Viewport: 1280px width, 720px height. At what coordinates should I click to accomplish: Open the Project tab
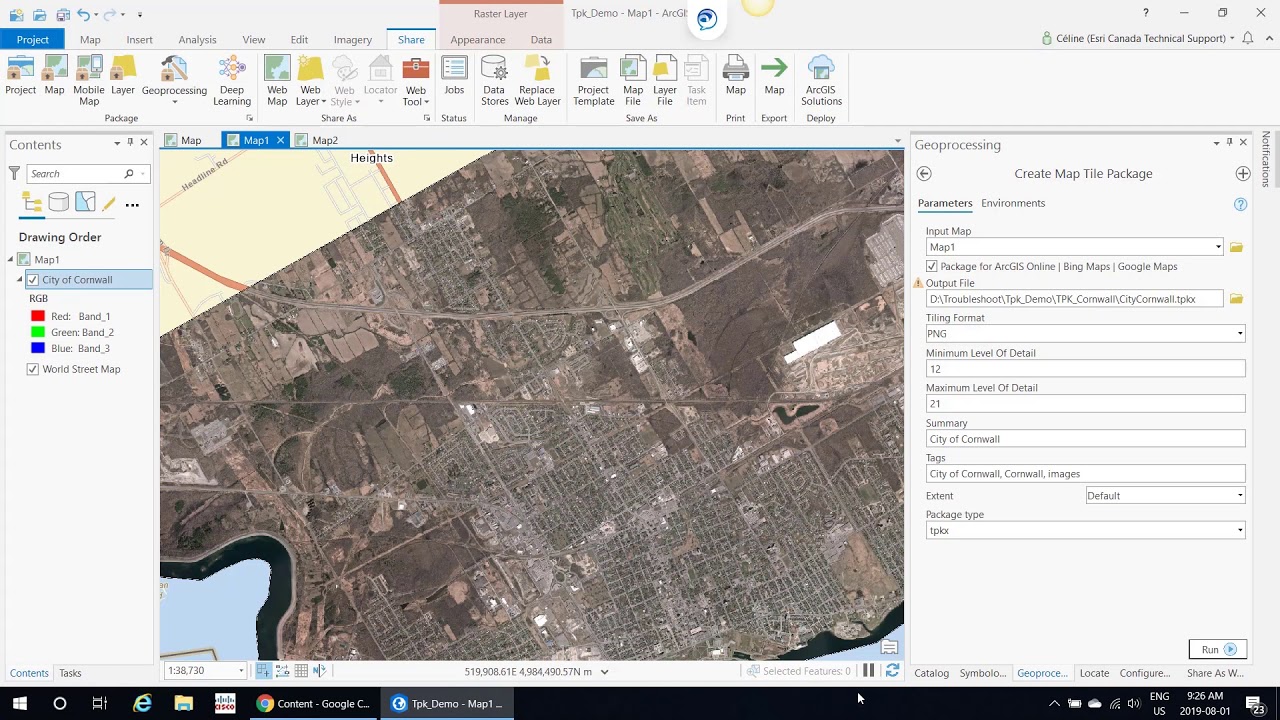32,39
